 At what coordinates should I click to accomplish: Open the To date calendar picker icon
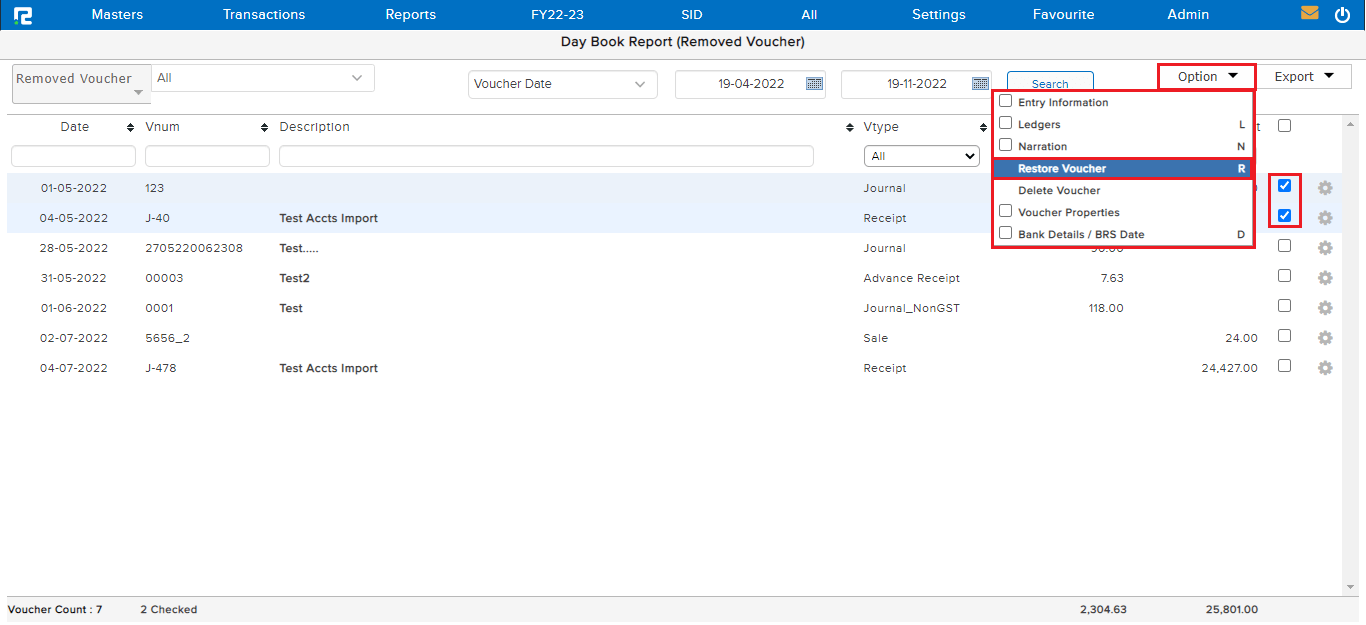click(x=980, y=84)
